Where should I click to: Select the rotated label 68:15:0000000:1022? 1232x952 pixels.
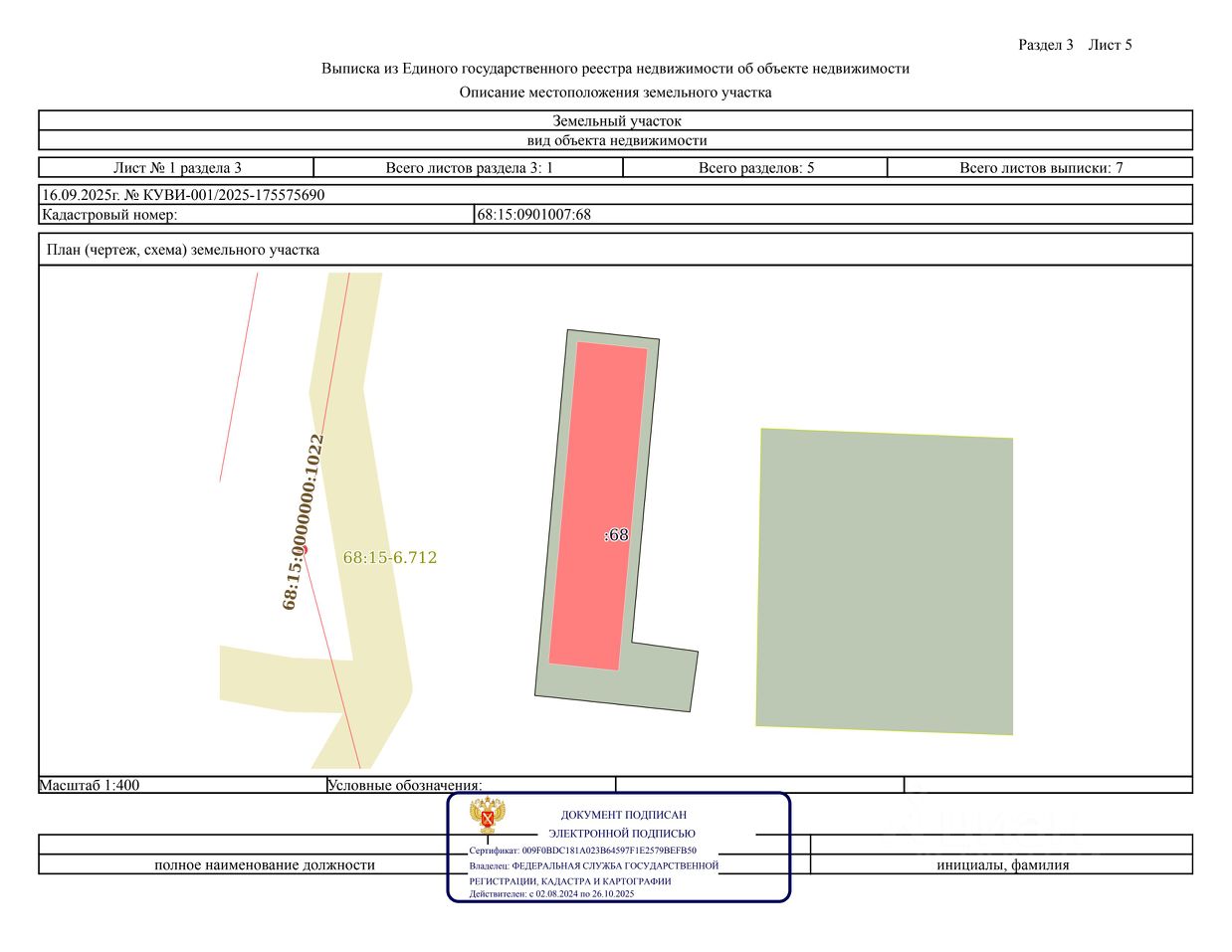point(304,521)
